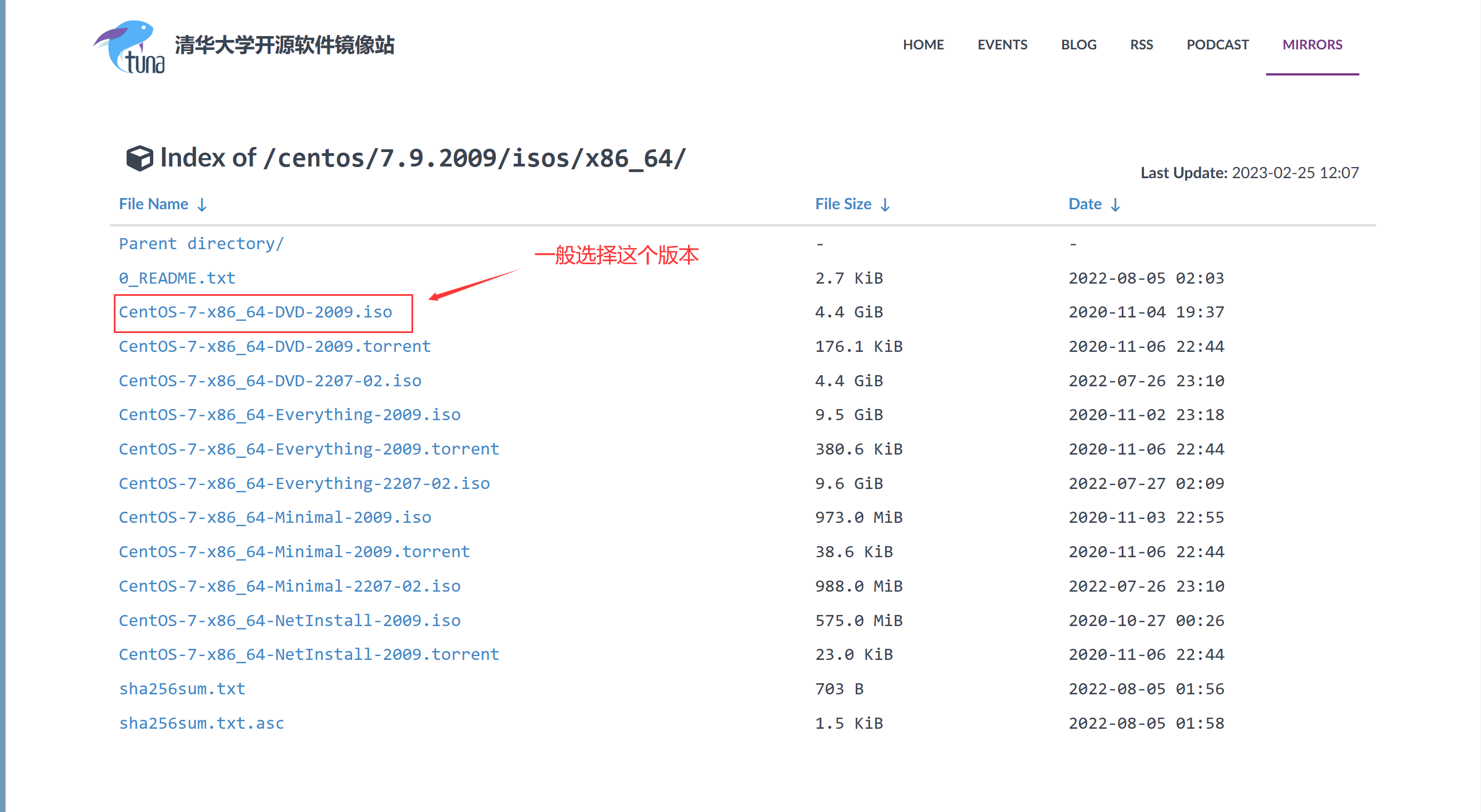Click the File Name column header
This screenshot has height=812, width=1481.
(153, 204)
